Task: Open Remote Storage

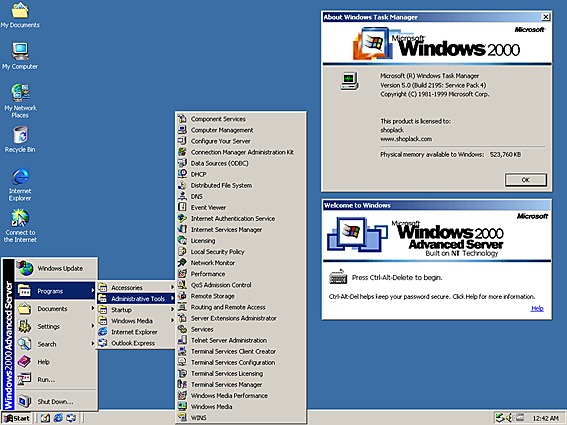Action: coord(241,296)
